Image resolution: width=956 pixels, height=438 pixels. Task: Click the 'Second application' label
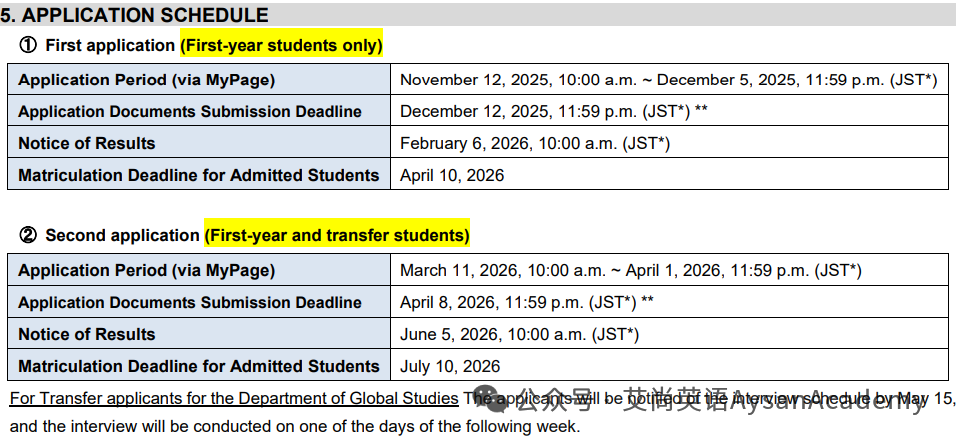tap(123, 235)
